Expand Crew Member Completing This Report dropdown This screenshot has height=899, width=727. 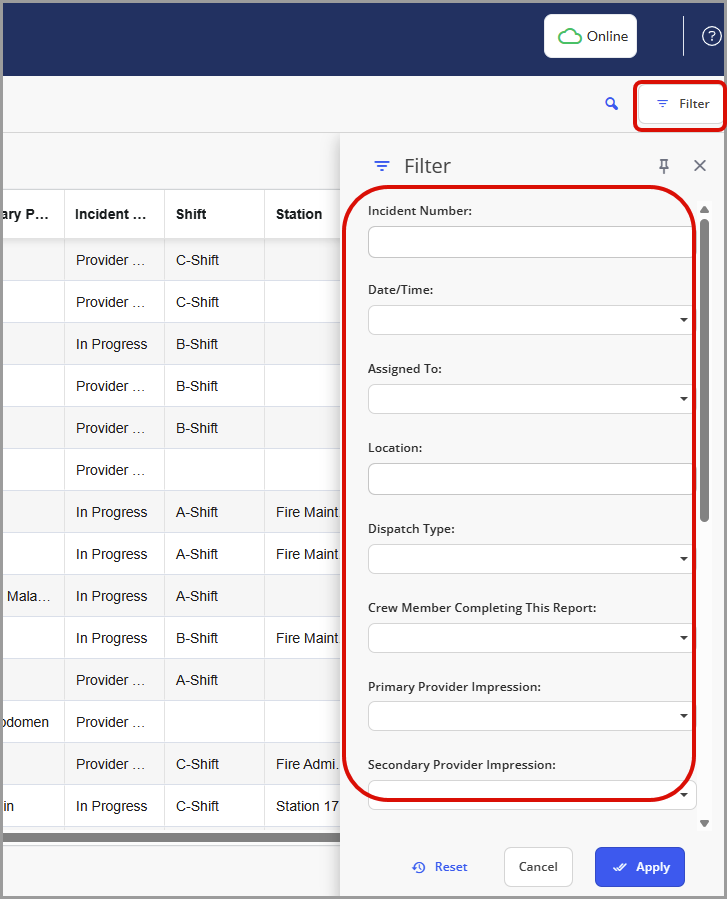(530, 638)
